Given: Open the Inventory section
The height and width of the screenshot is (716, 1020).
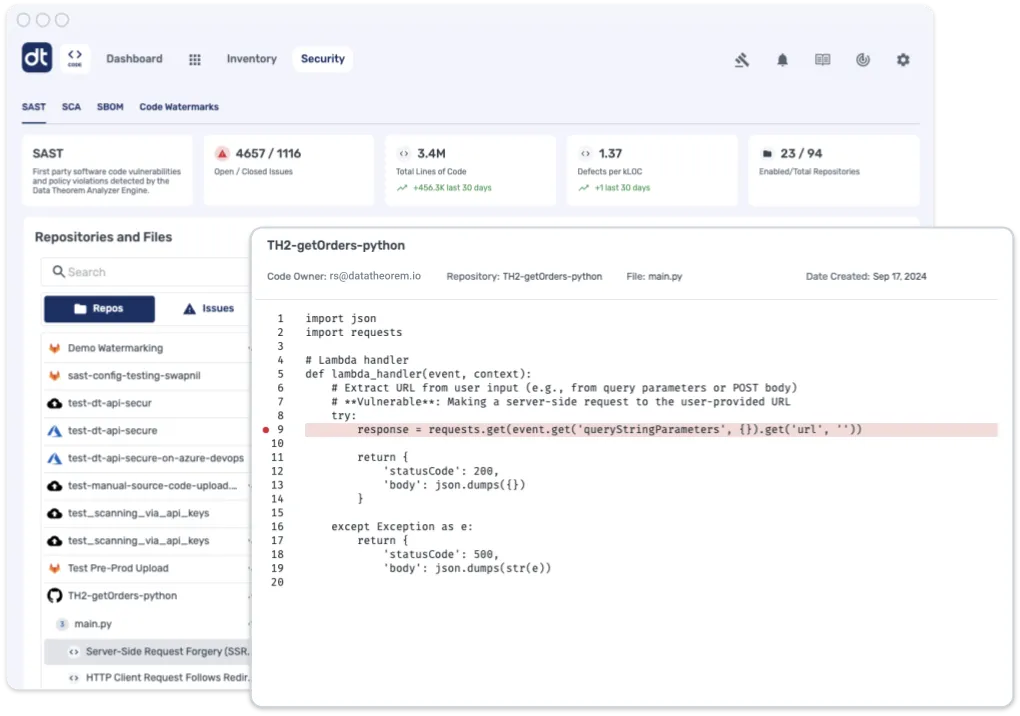Looking at the screenshot, I should coord(251,59).
